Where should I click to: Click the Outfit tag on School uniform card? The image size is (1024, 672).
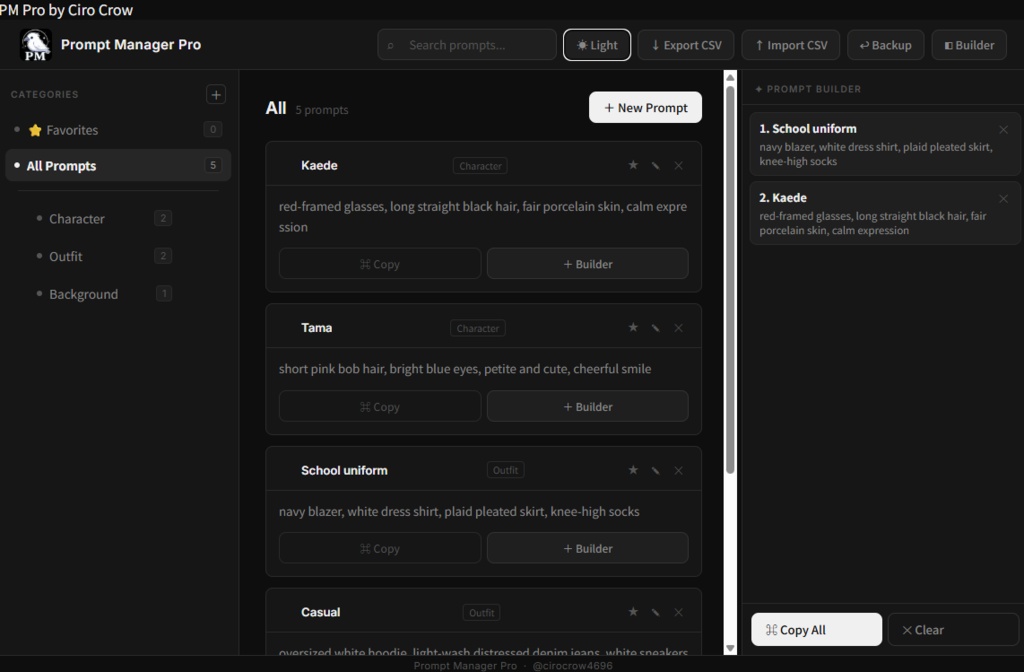tap(505, 470)
